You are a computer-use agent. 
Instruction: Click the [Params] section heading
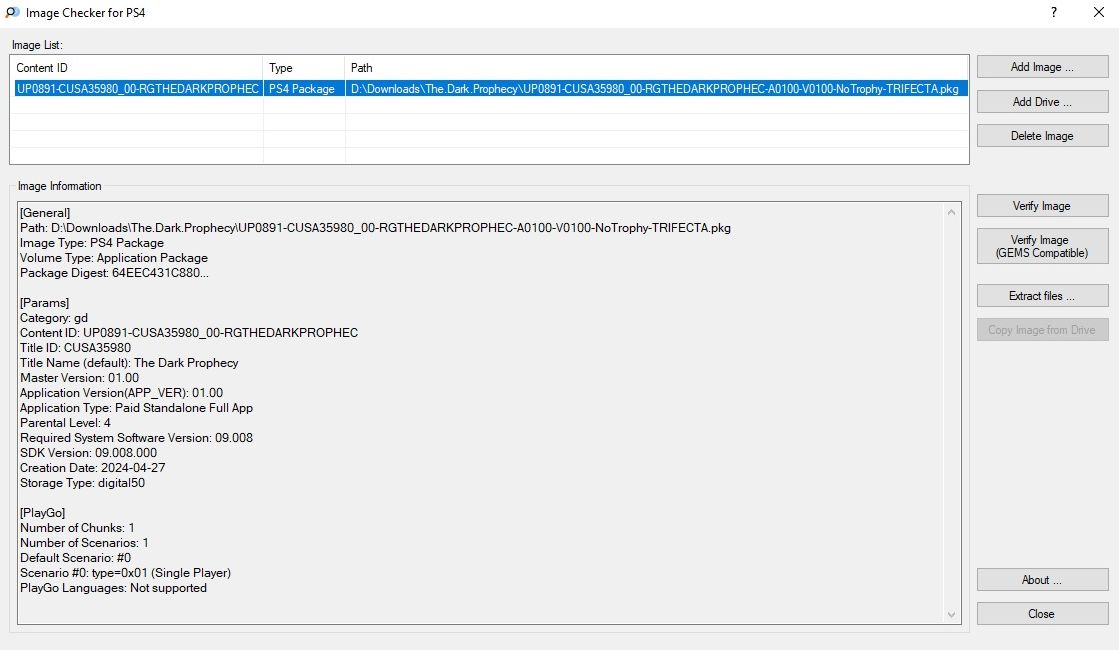(44, 303)
